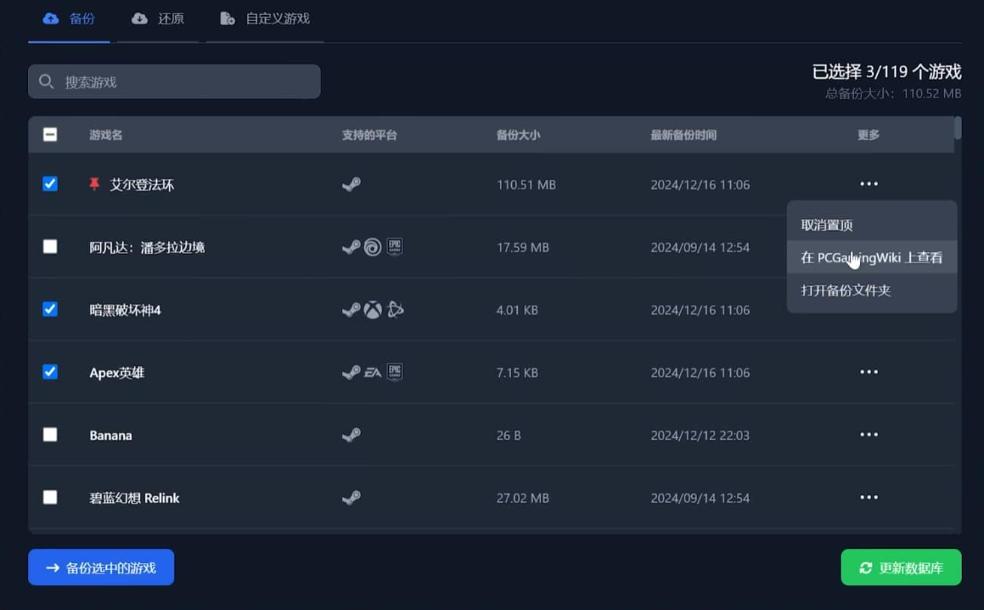This screenshot has height=610, width=984.
Task: Click the red pin icon beside 艾尔登法环
Action: pyautogui.click(x=94, y=184)
